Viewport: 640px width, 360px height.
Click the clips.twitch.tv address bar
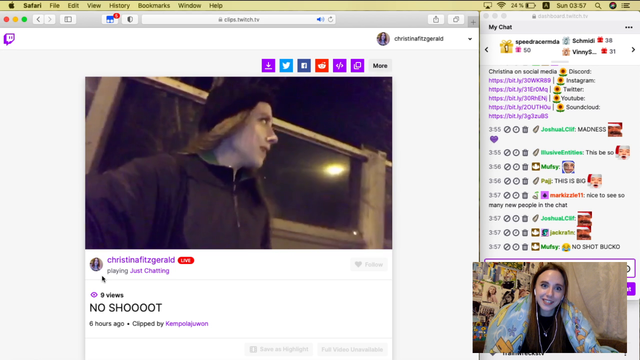tap(239, 19)
